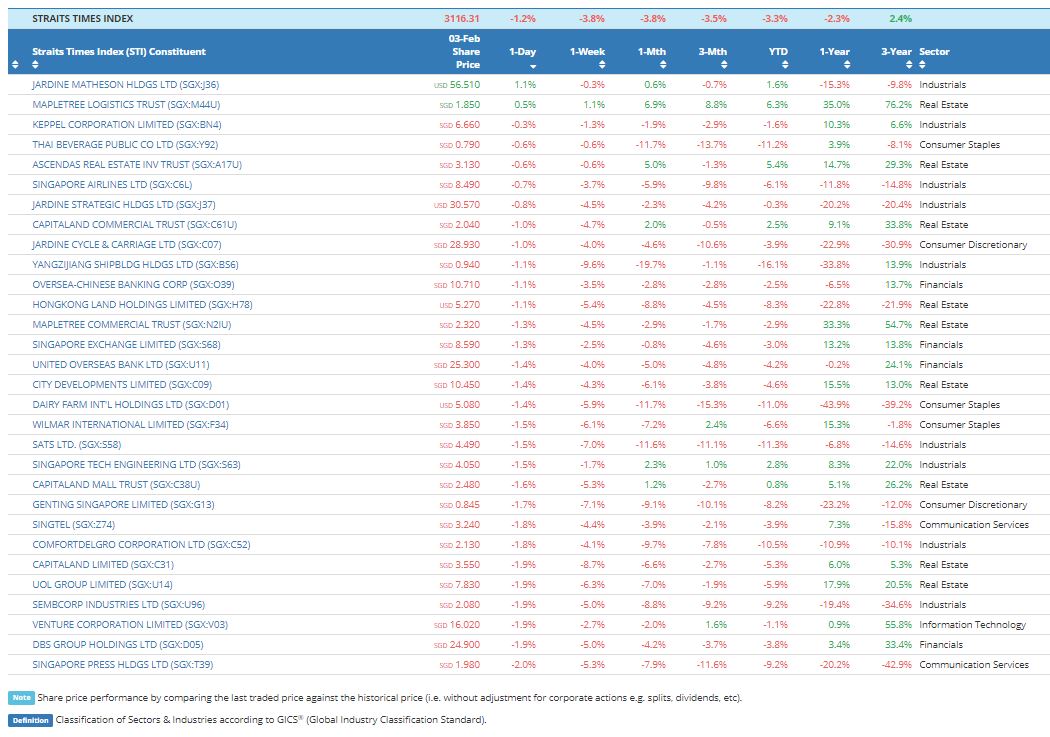
Task: Open City Developments Limited link
Action: 122,385
